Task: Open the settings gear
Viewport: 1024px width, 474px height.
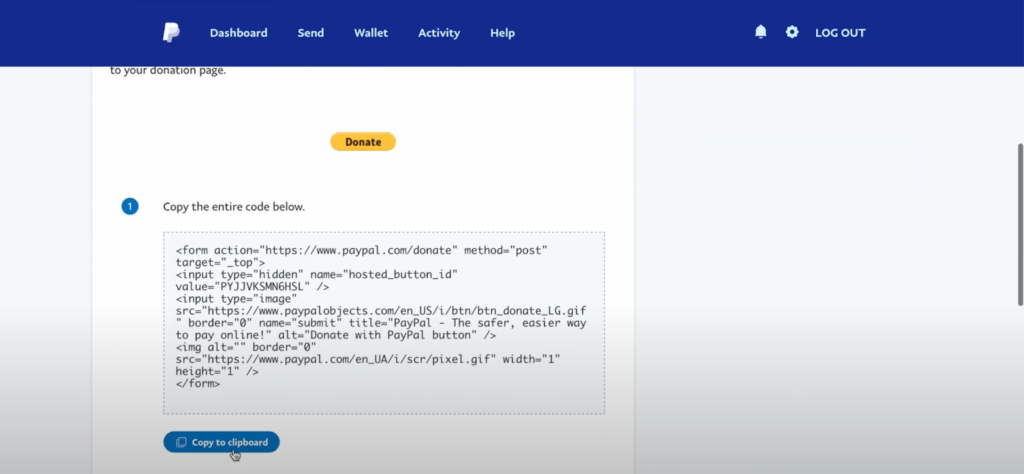Action: [x=792, y=32]
